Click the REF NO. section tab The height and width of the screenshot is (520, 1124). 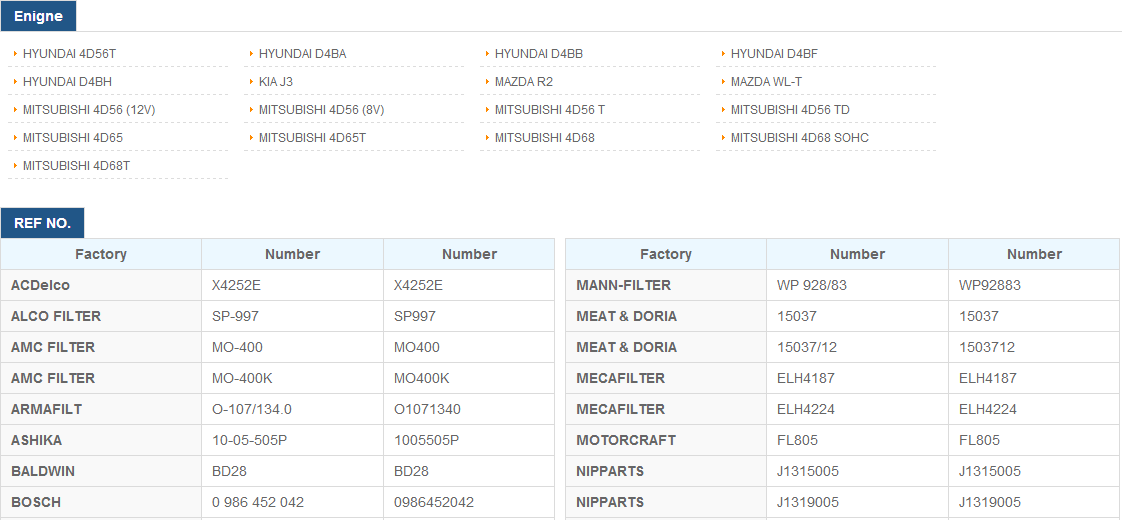click(x=42, y=223)
